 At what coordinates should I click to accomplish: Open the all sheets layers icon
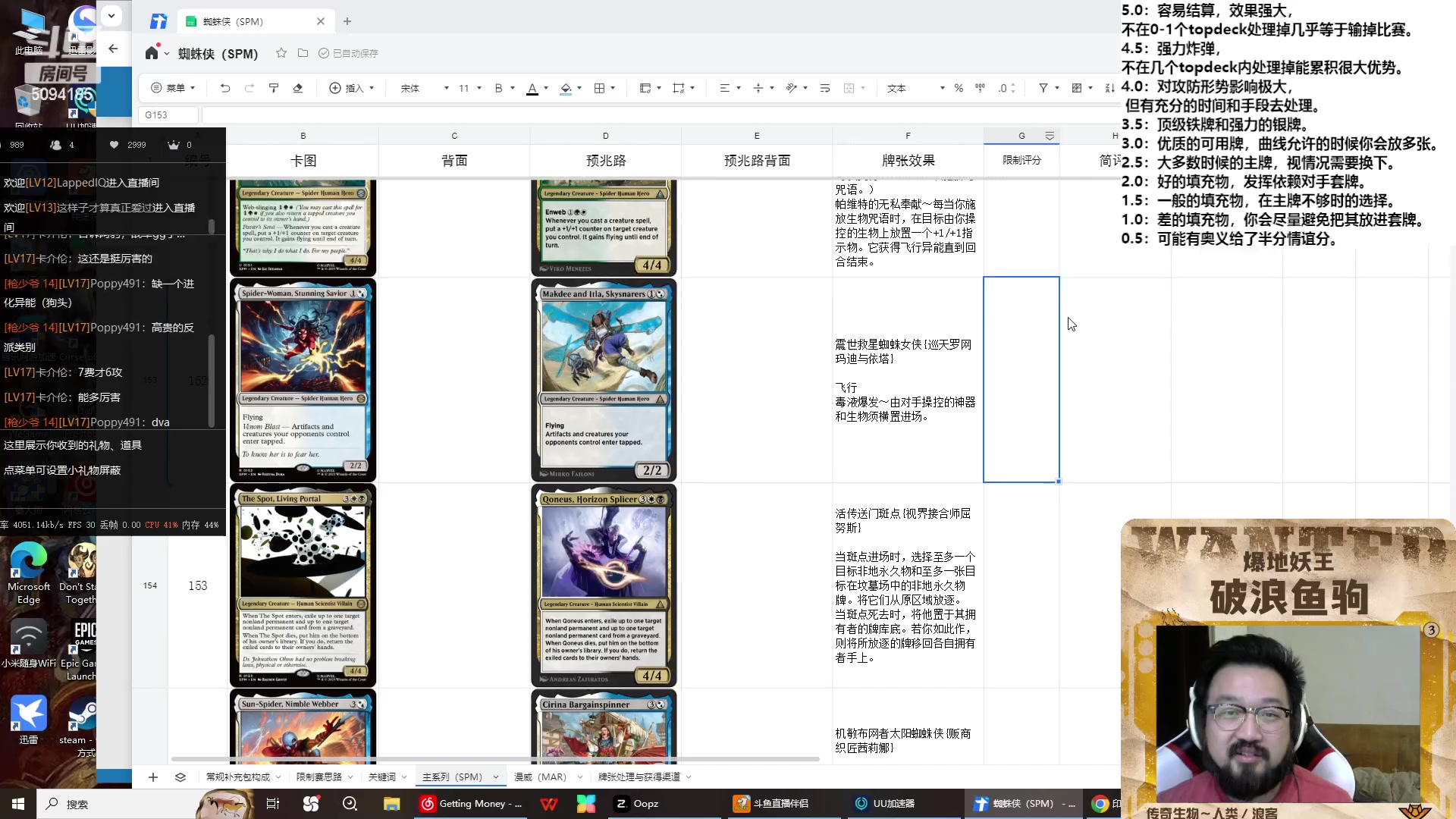(x=180, y=777)
